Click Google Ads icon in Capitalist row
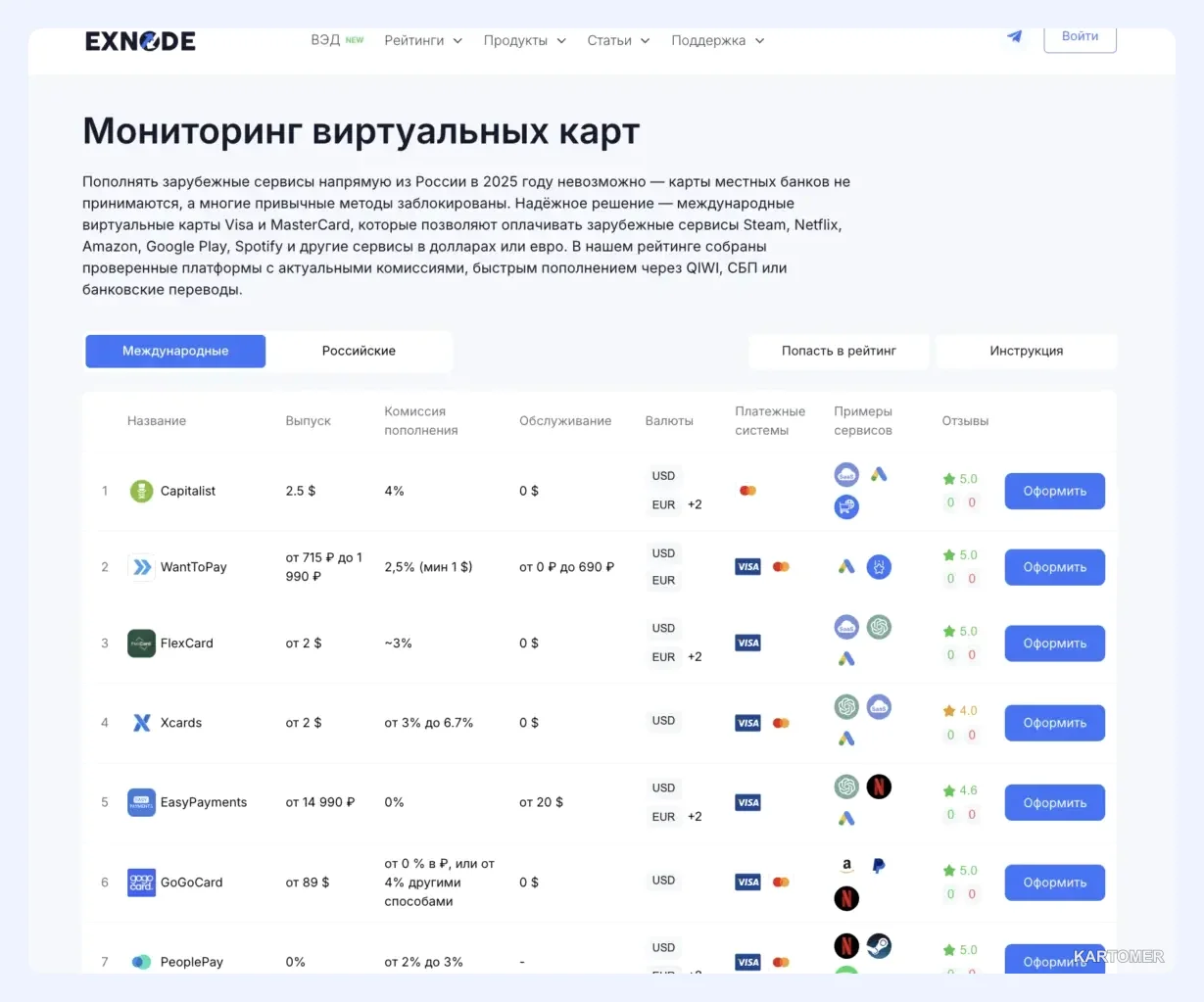This screenshot has height=1002, width=1204. (x=879, y=475)
